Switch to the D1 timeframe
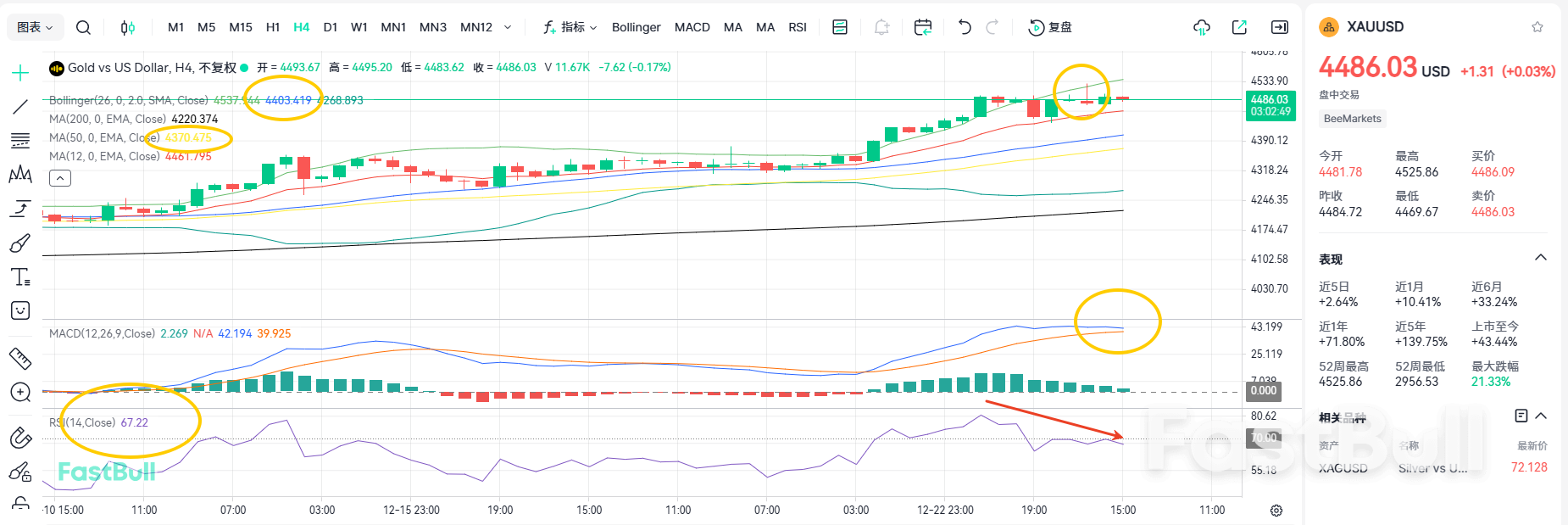Screen dimensions: 1568x525 point(331,27)
